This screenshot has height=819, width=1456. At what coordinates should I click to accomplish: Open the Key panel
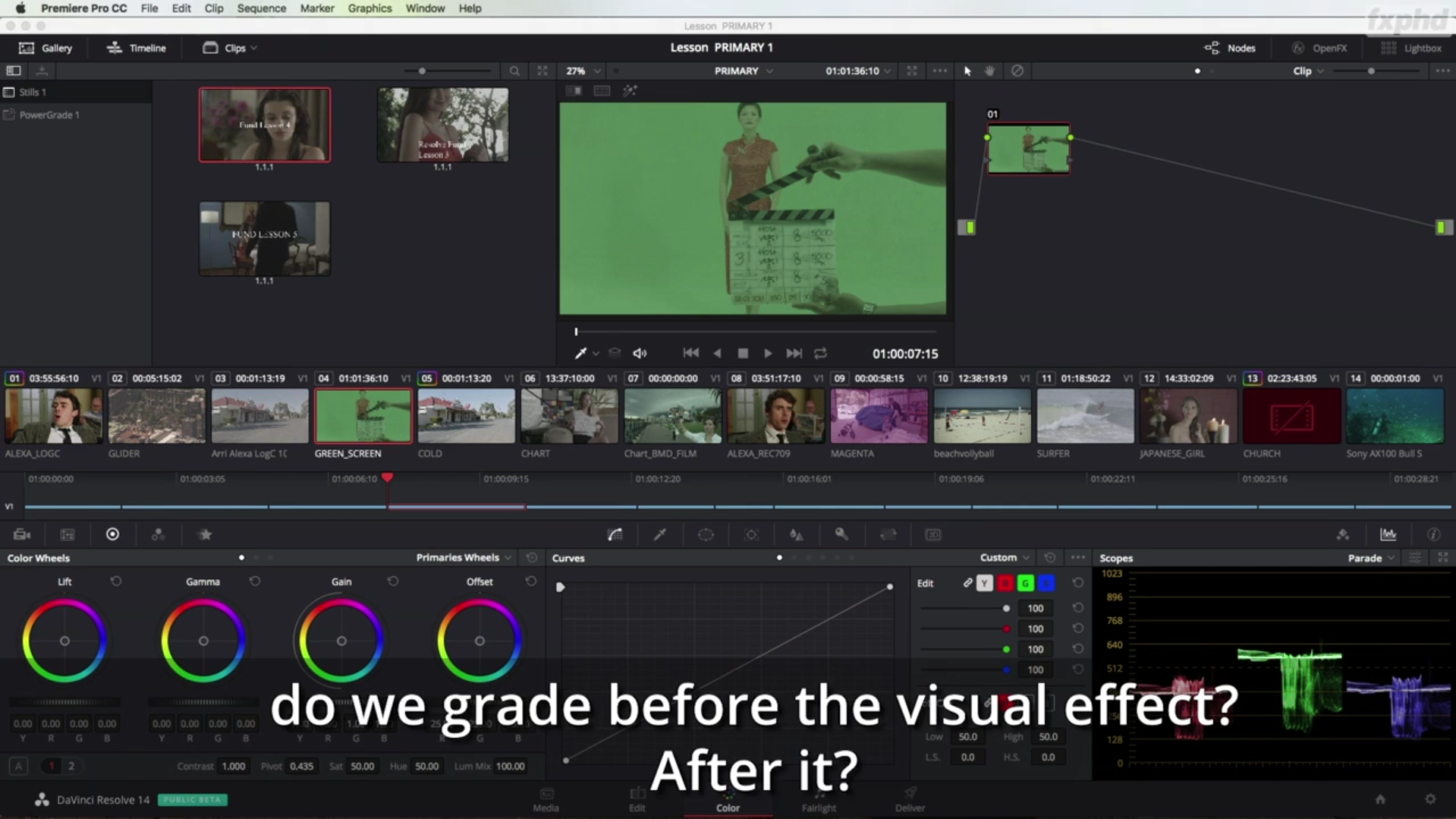[x=842, y=534]
